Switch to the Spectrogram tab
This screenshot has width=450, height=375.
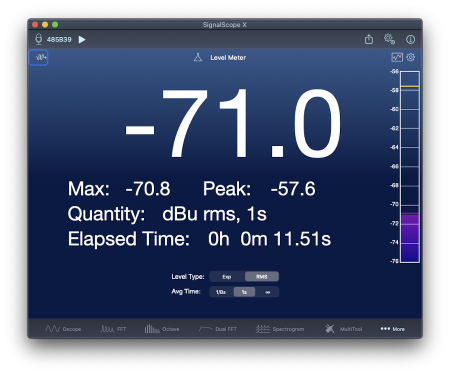280,329
